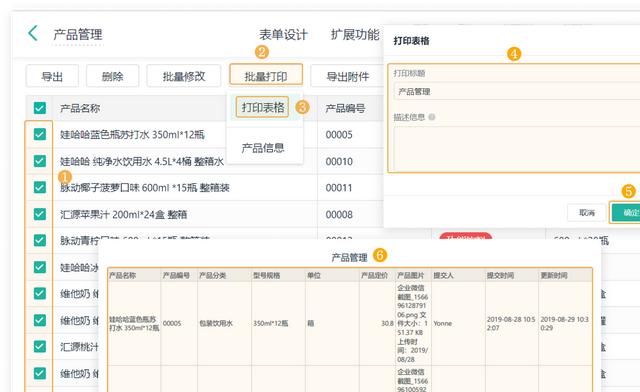The height and width of the screenshot is (392, 640).
Task: Click the 350ml*12瓶 cell in the preview
Action: (271, 323)
